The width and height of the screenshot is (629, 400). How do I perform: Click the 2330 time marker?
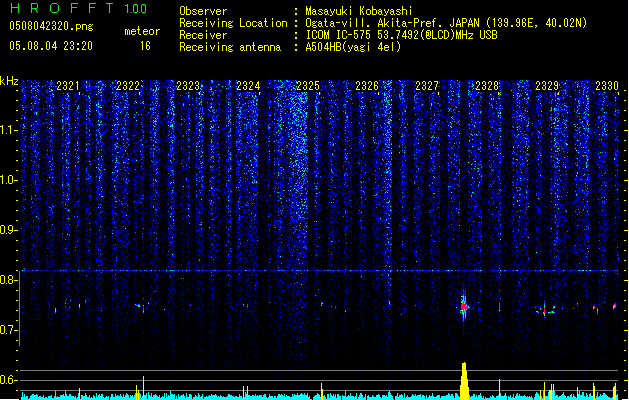[607, 86]
